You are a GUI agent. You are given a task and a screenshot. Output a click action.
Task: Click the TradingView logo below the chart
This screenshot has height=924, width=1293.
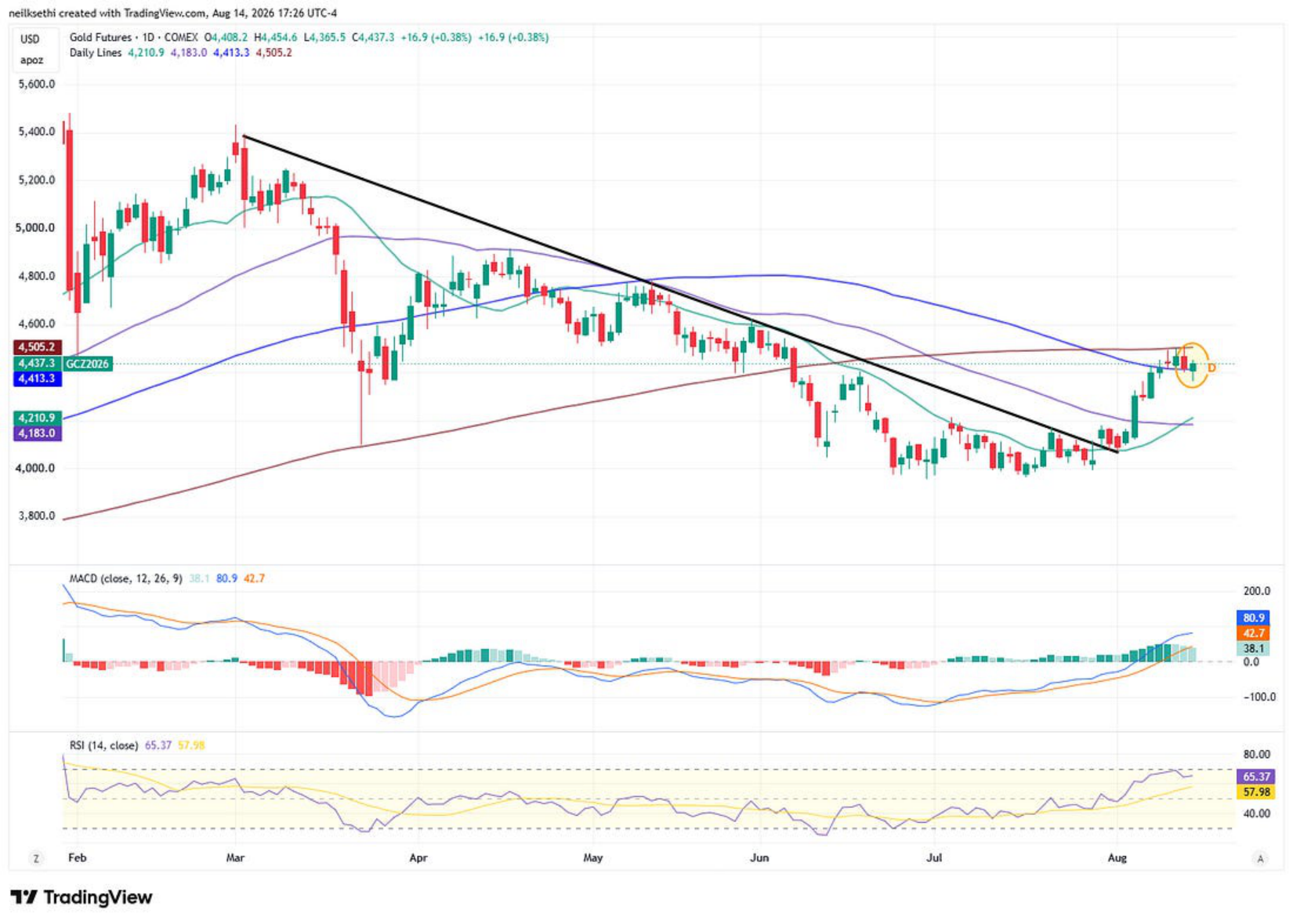pyautogui.click(x=81, y=897)
